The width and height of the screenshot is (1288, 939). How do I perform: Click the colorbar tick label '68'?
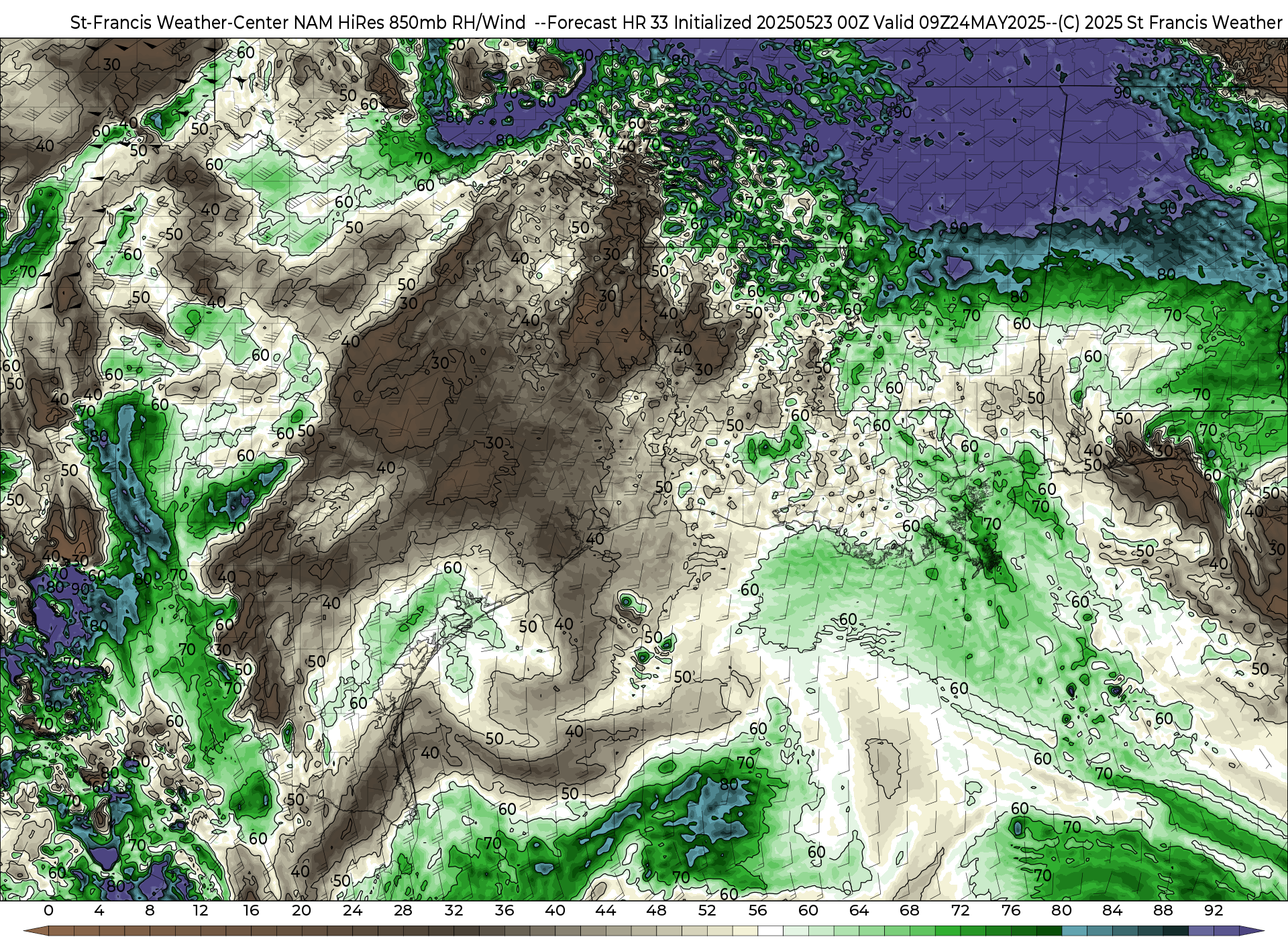[910, 910]
